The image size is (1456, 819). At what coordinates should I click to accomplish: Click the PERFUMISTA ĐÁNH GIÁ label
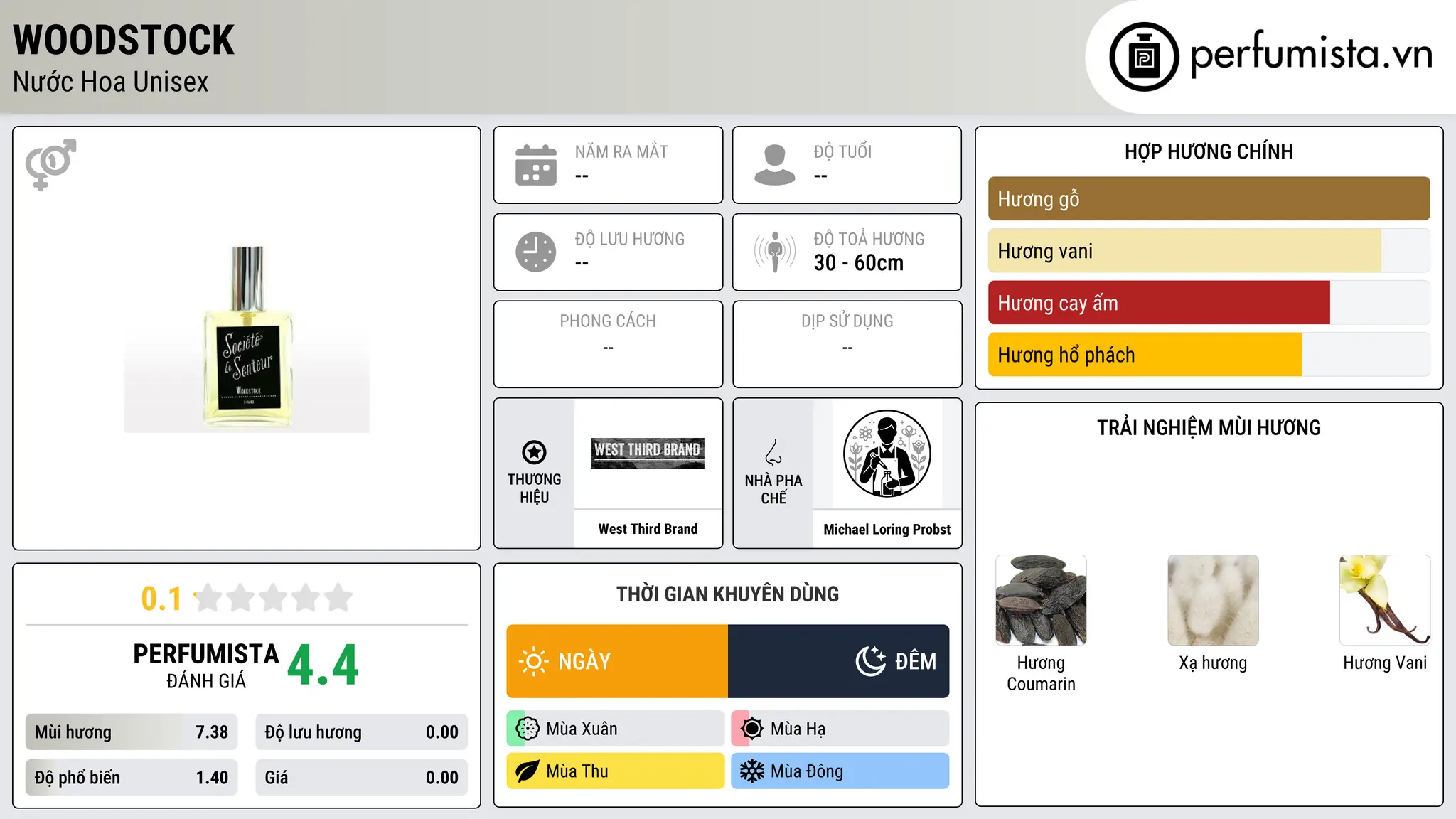point(206,665)
